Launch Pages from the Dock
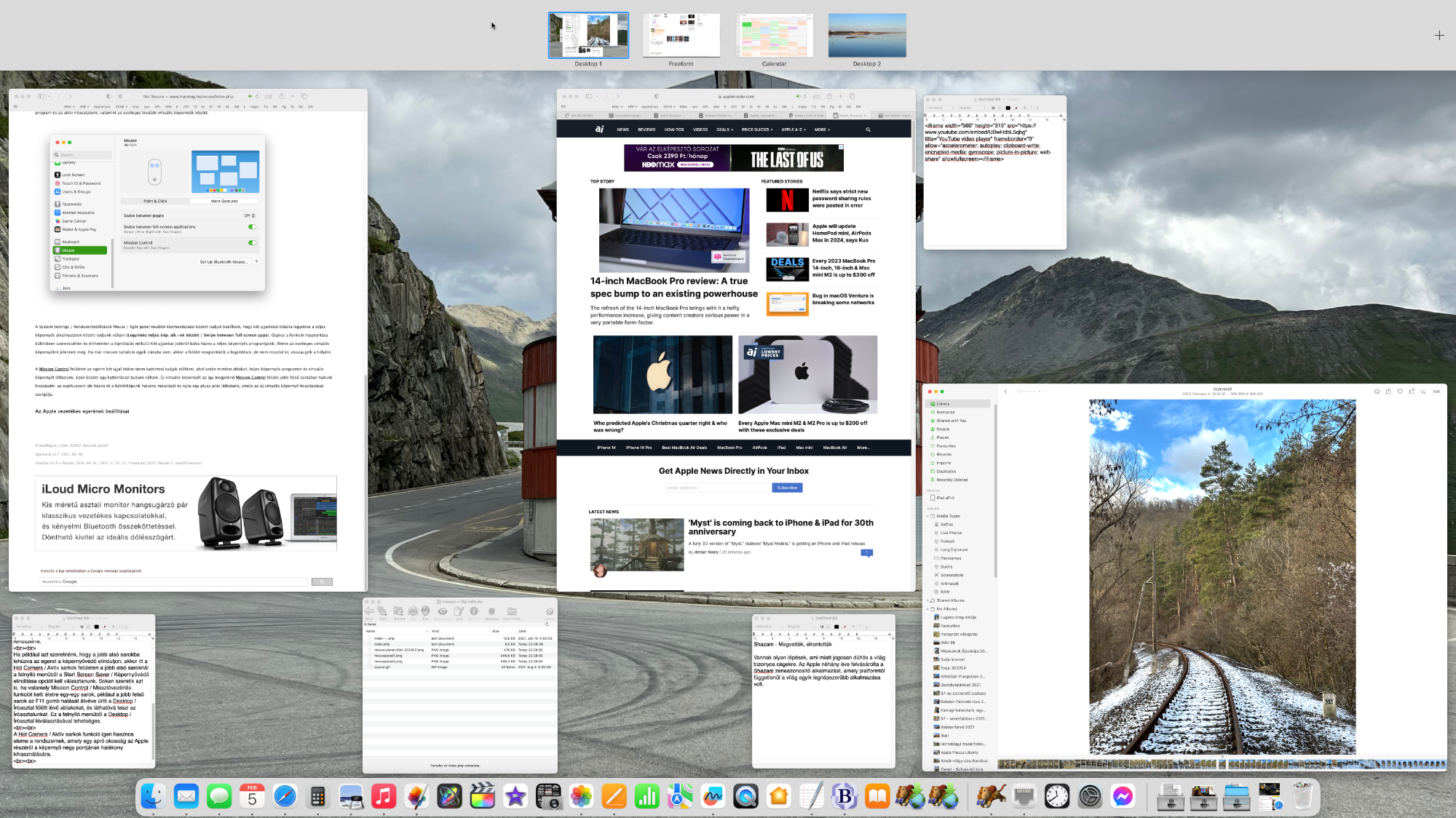 (614, 796)
